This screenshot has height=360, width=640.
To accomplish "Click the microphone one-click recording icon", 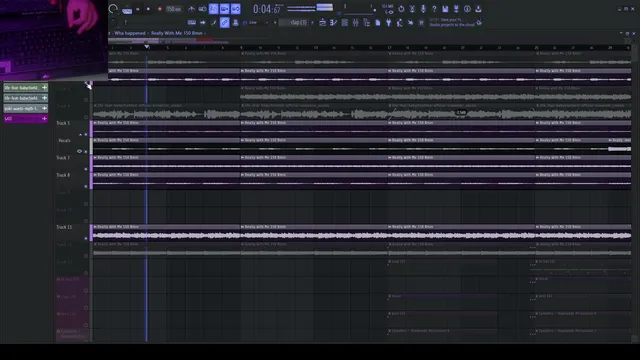I will 423,9.
